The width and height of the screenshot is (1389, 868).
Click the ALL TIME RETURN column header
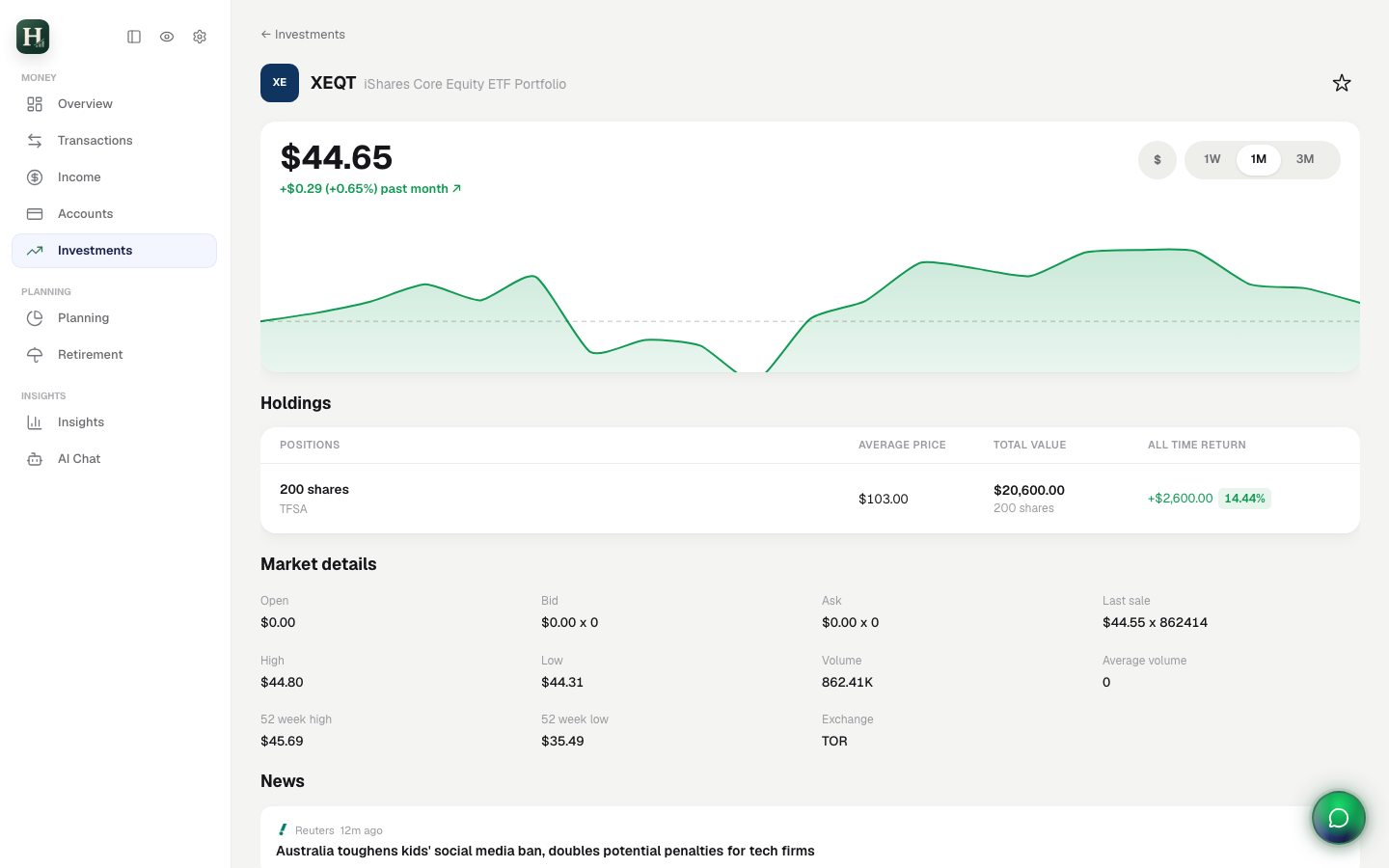point(1197,445)
